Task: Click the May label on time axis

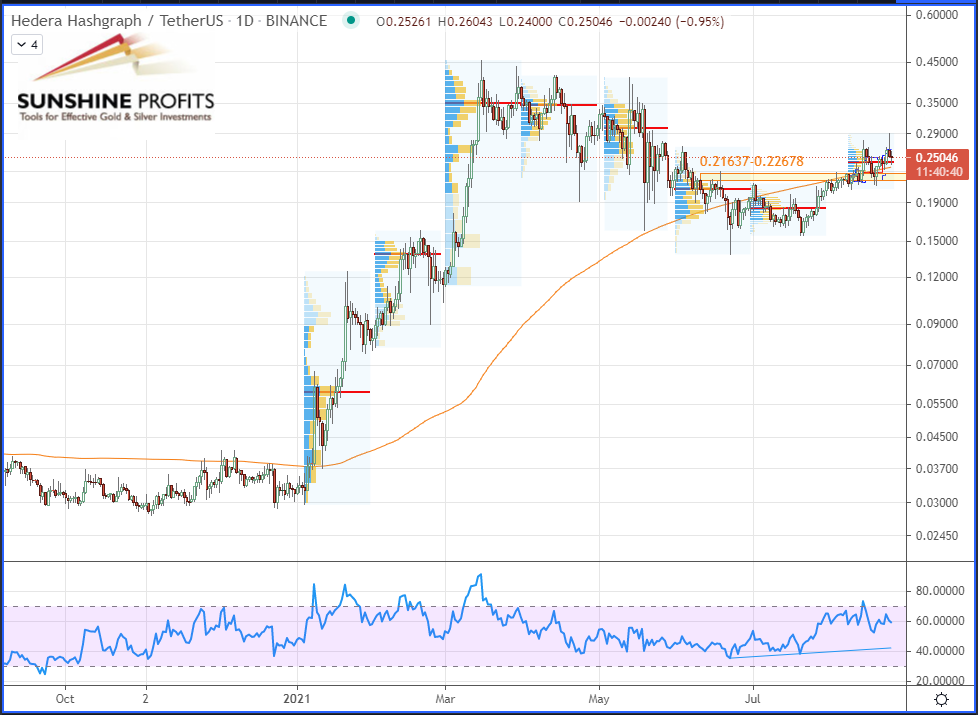Action: (599, 698)
